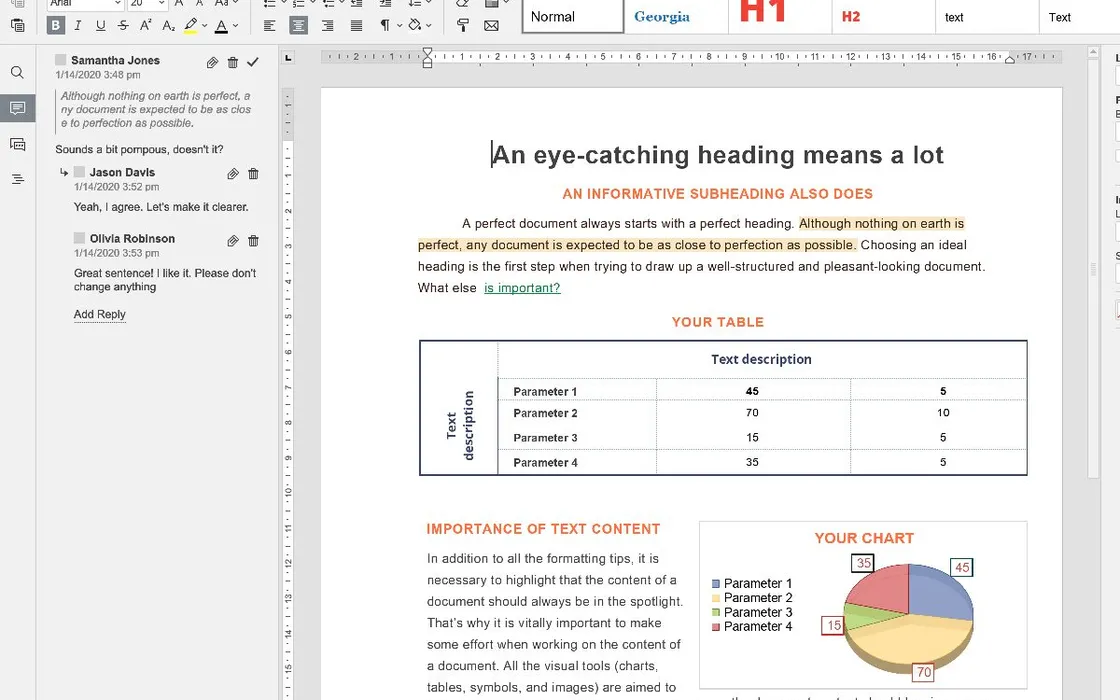
Task: Toggle Underline formatting
Action: click(x=101, y=26)
